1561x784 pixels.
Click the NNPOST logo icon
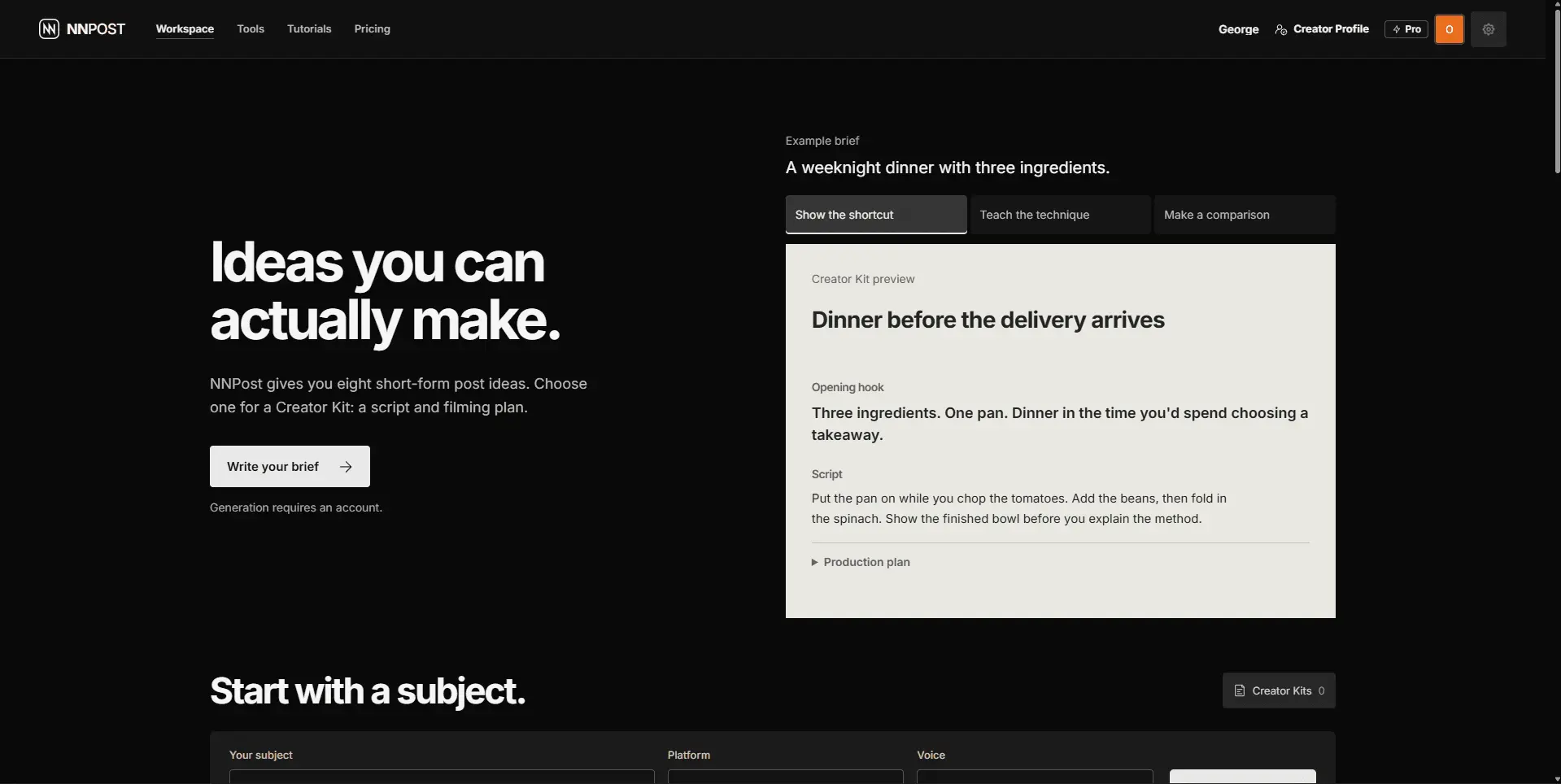click(49, 29)
